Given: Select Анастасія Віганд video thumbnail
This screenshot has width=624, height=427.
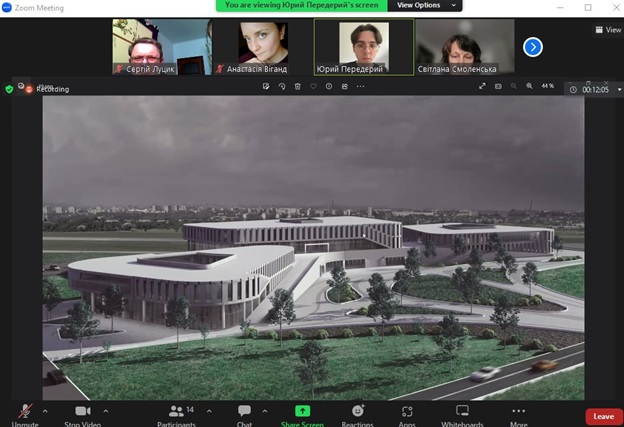Looking at the screenshot, I should [263, 47].
